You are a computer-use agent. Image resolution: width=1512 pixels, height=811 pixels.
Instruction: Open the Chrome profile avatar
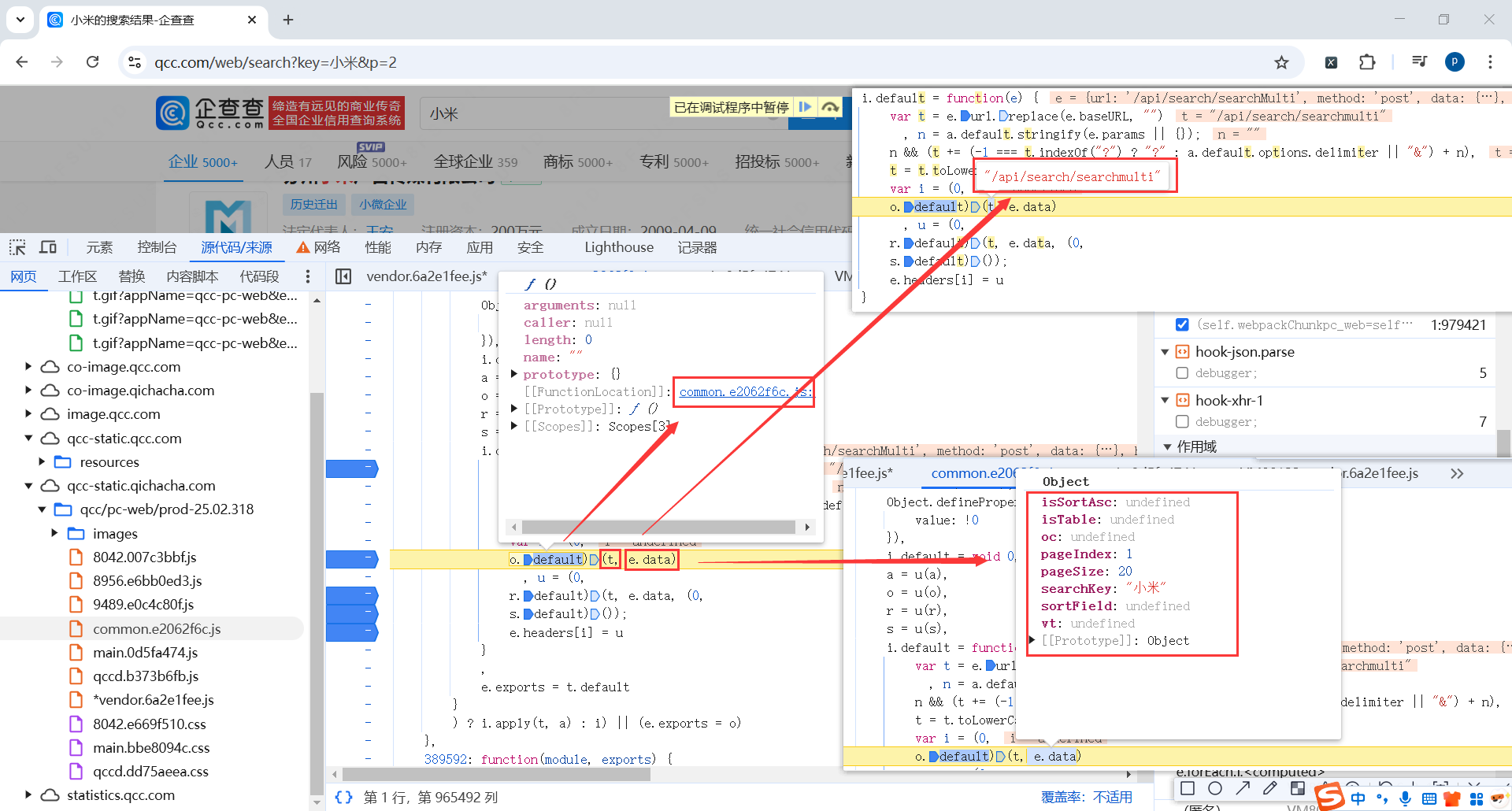(1455, 62)
